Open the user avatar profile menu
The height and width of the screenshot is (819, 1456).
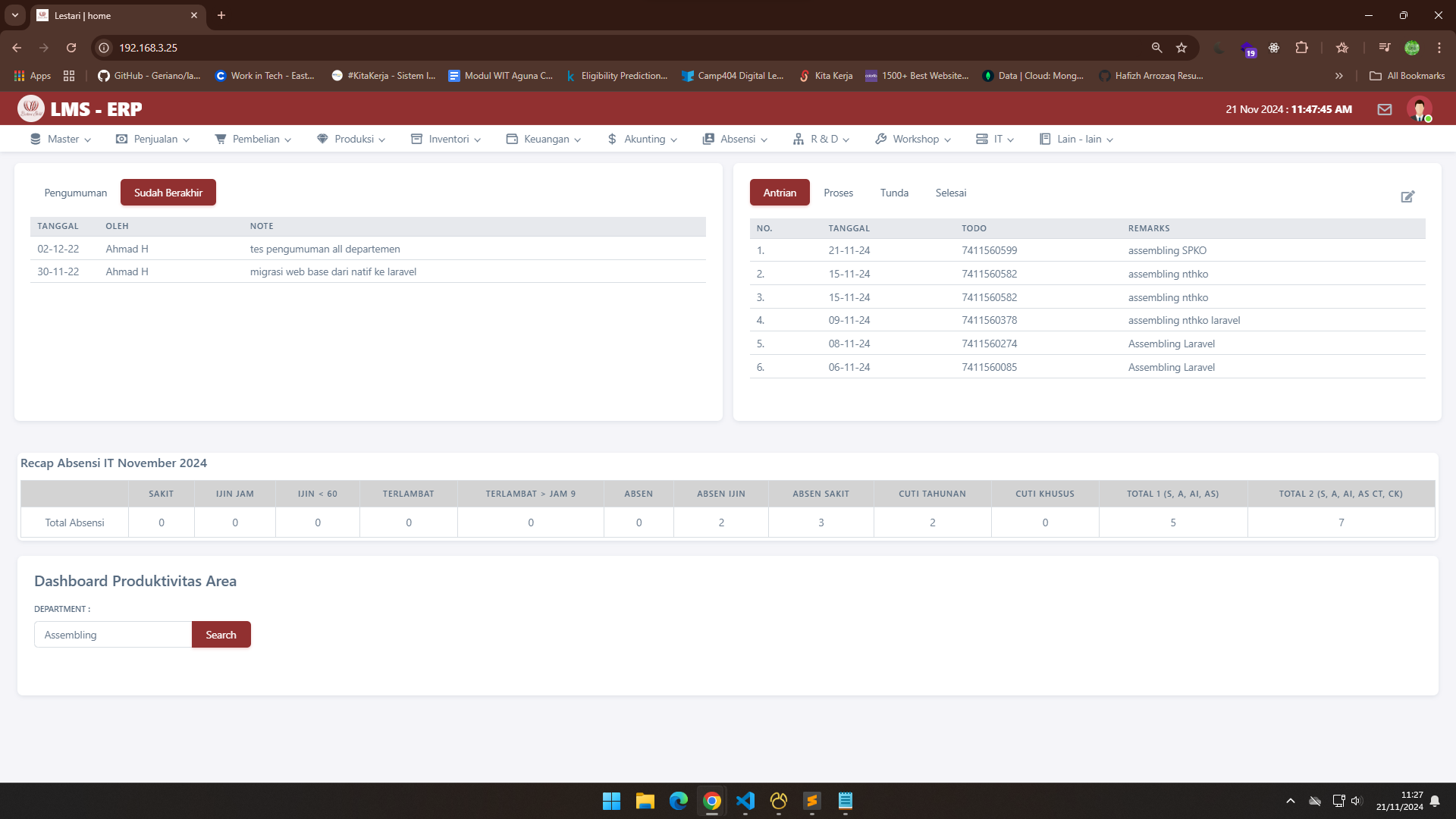pyautogui.click(x=1419, y=109)
